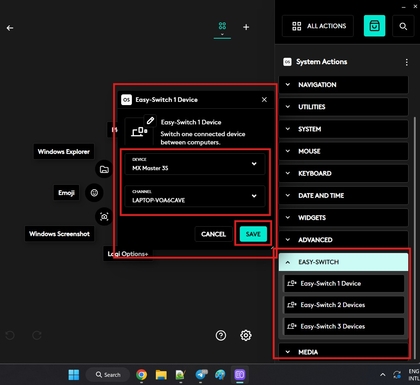Click the SAVE button
Screen dimensions: 420x385
253,234
